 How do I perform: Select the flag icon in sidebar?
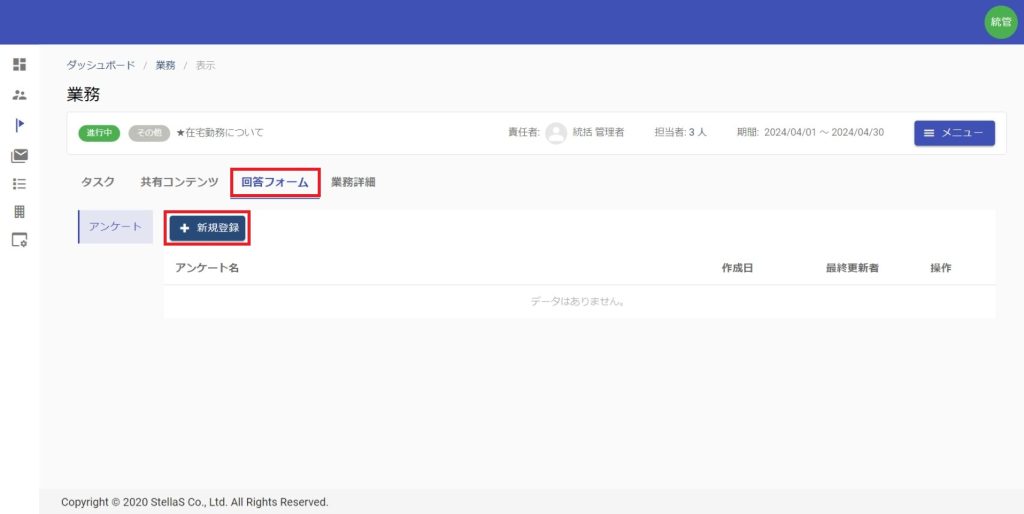coord(19,125)
